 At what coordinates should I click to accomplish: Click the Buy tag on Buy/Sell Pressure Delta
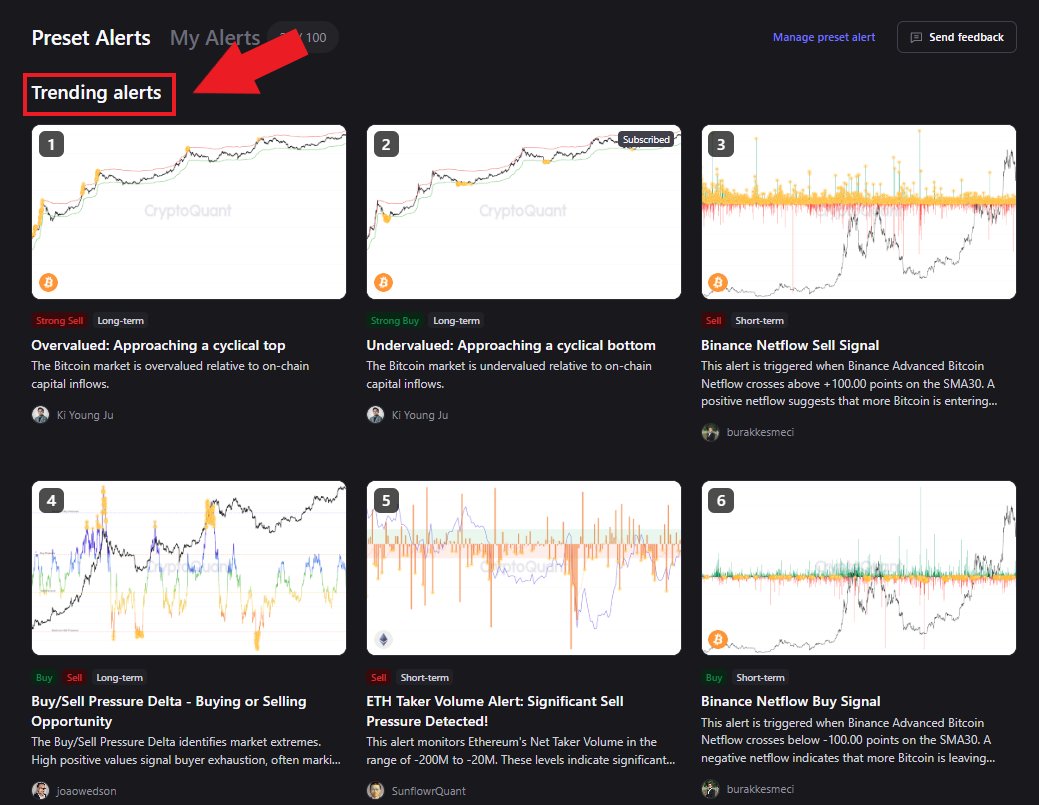click(x=44, y=678)
